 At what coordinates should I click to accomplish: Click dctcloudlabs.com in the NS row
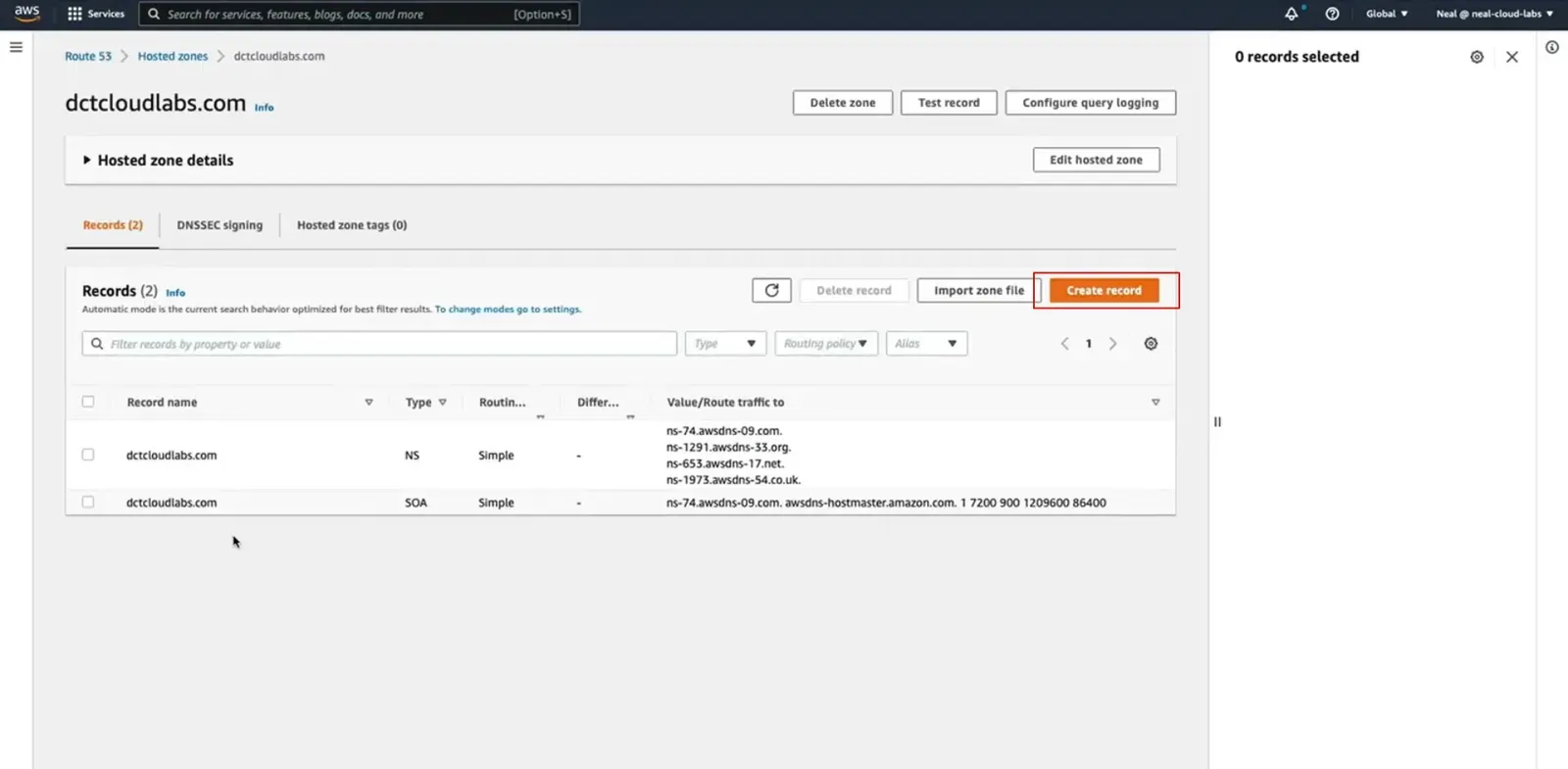coord(171,456)
